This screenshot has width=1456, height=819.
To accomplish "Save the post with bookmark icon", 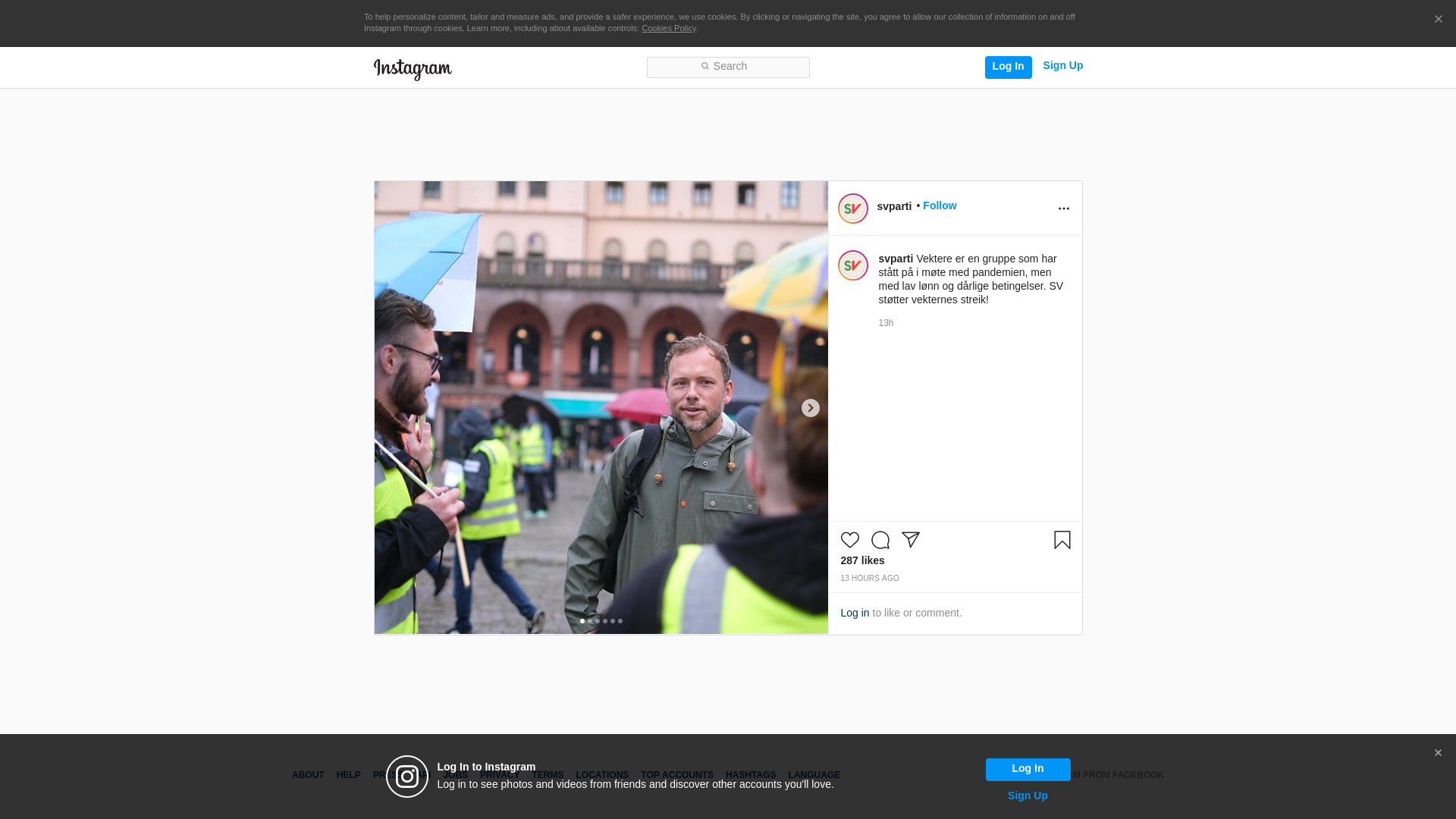I will point(1062,540).
